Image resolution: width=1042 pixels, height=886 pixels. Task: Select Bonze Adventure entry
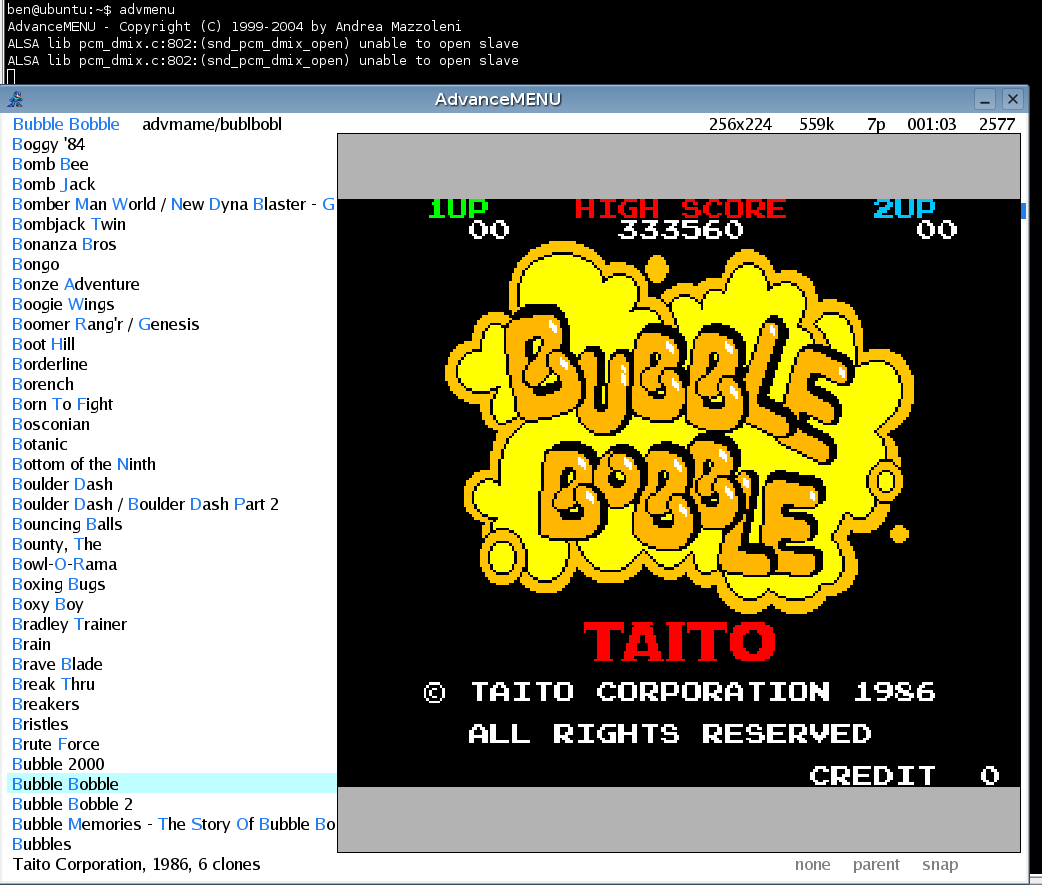tap(76, 284)
